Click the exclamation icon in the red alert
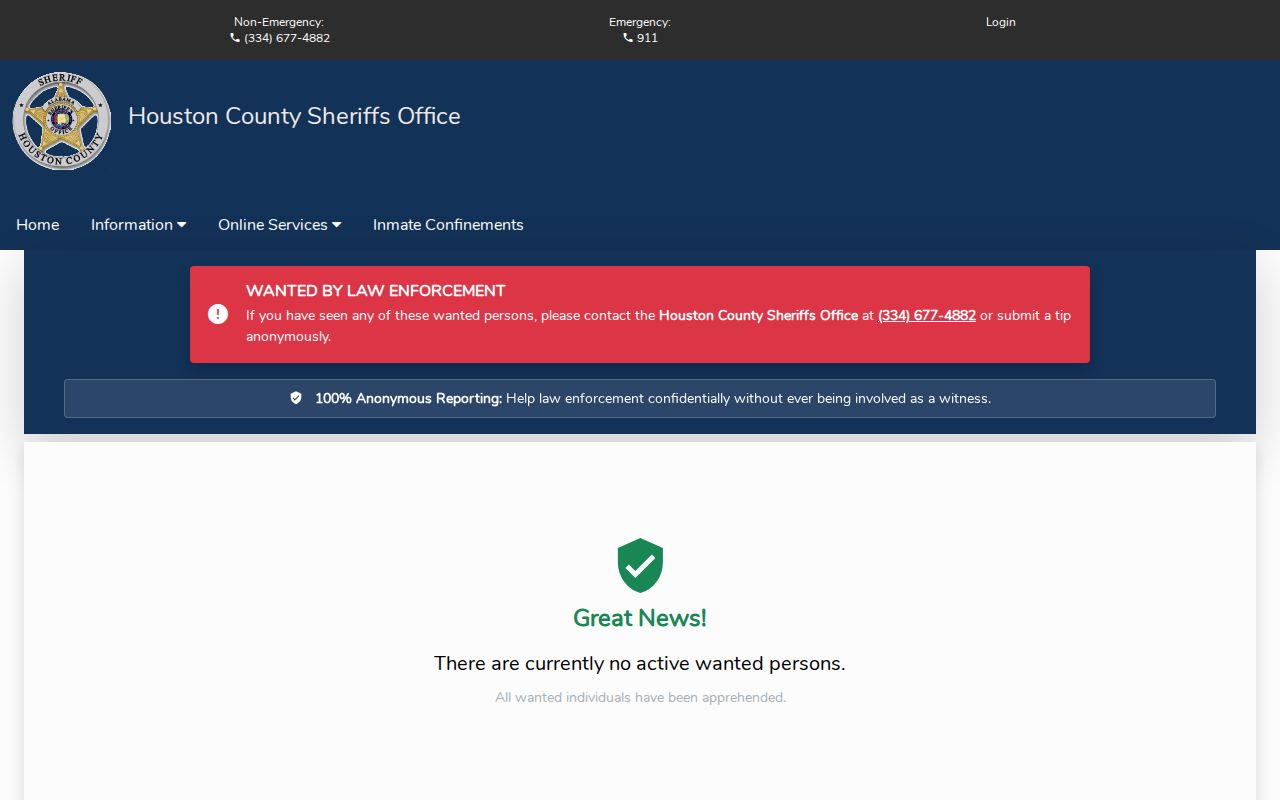 [x=218, y=314]
